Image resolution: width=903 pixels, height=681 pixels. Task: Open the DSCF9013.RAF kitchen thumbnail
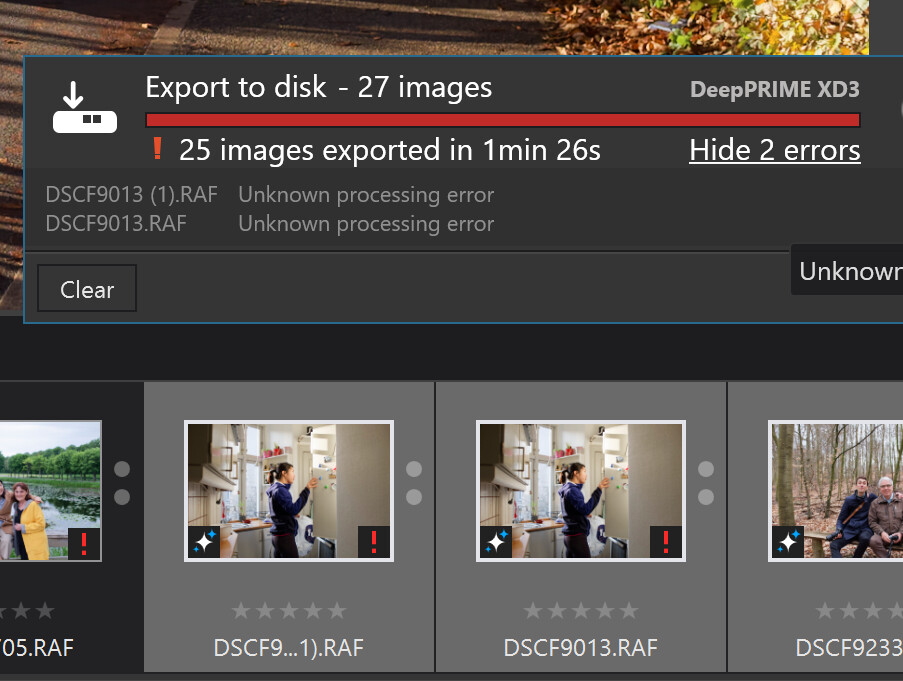pos(581,488)
